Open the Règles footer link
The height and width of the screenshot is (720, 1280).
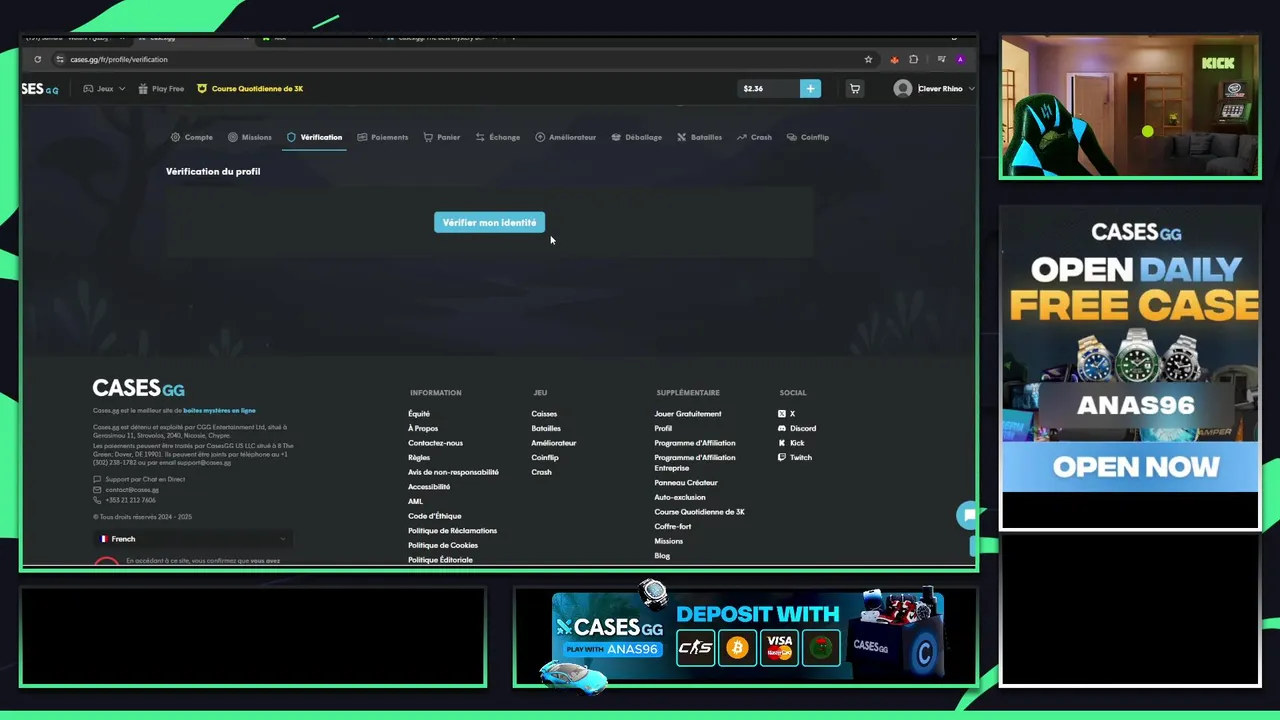(x=419, y=458)
